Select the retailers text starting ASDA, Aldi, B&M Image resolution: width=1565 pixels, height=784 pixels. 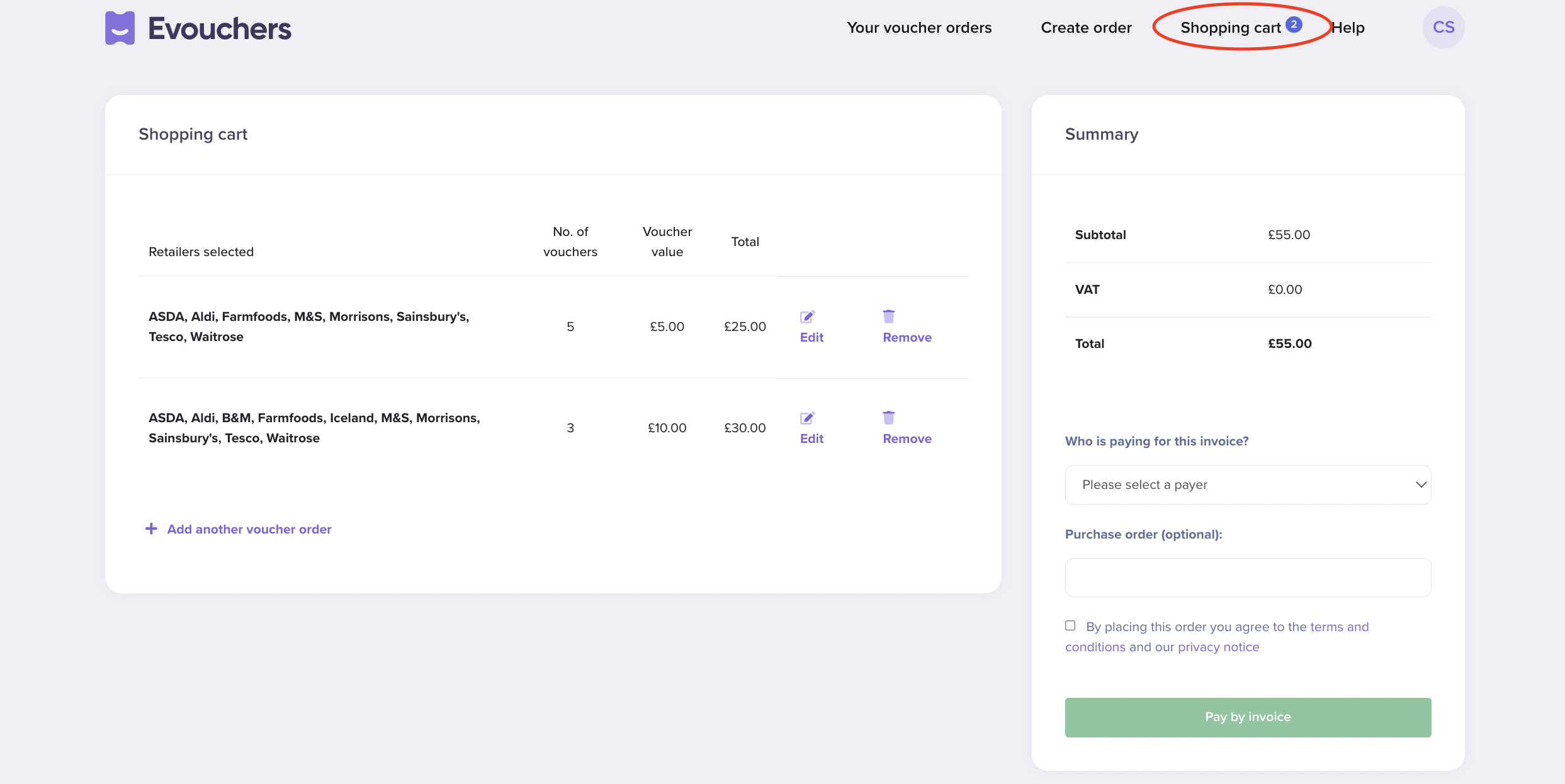click(x=314, y=428)
